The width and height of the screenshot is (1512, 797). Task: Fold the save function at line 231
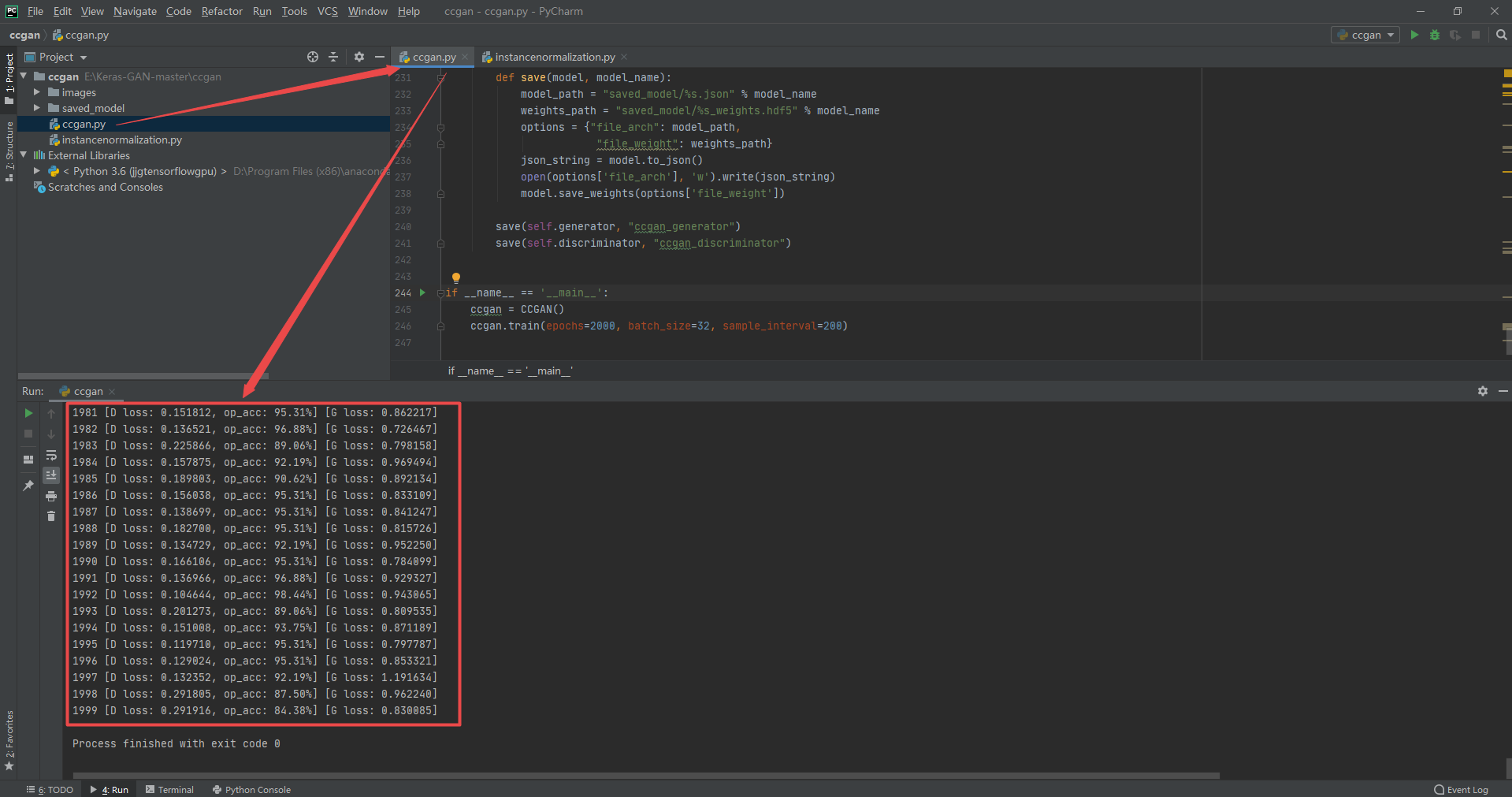click(440, 77)
